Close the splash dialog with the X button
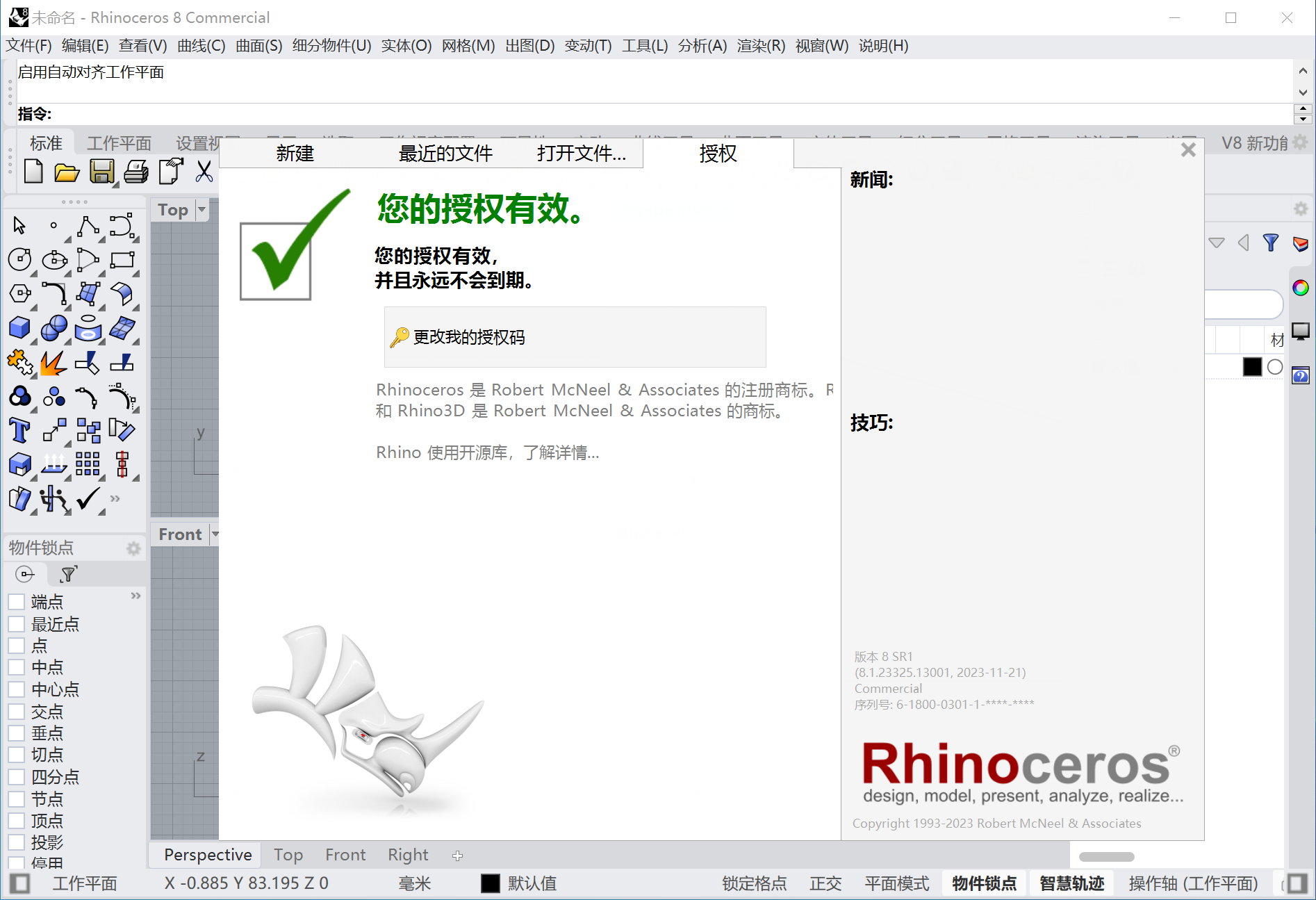1316x900 pixels. pos(1188,150)
